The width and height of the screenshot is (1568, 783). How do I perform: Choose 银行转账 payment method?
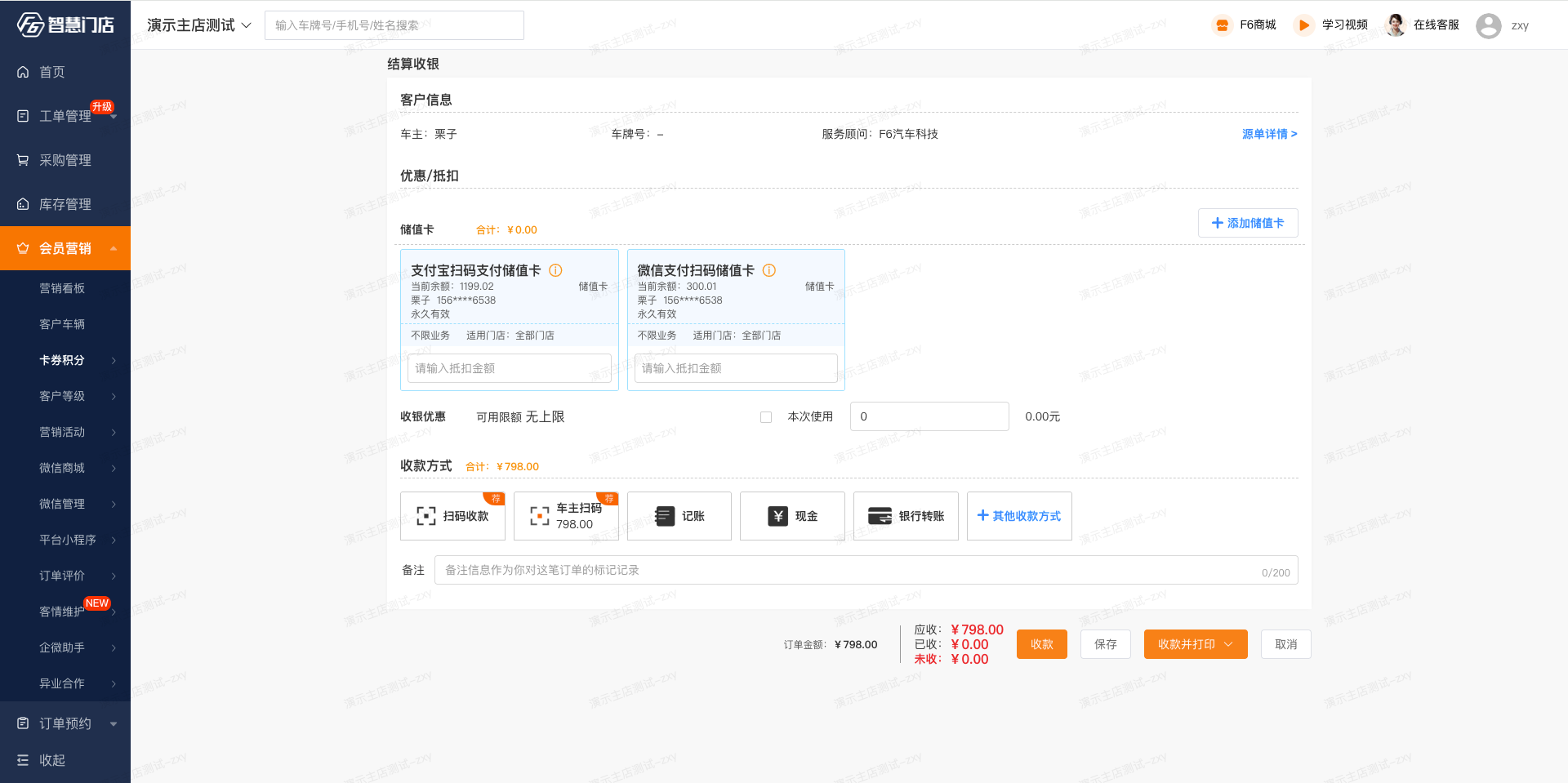tap(906, 516)
